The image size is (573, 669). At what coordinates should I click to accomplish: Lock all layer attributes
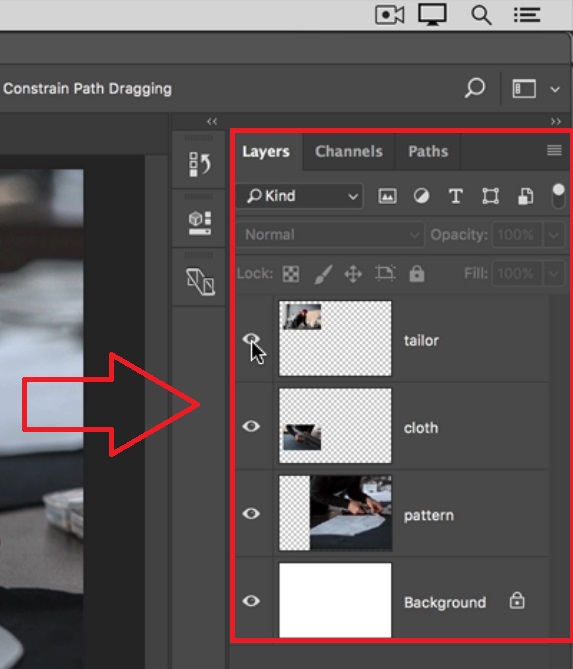[416, 273]
